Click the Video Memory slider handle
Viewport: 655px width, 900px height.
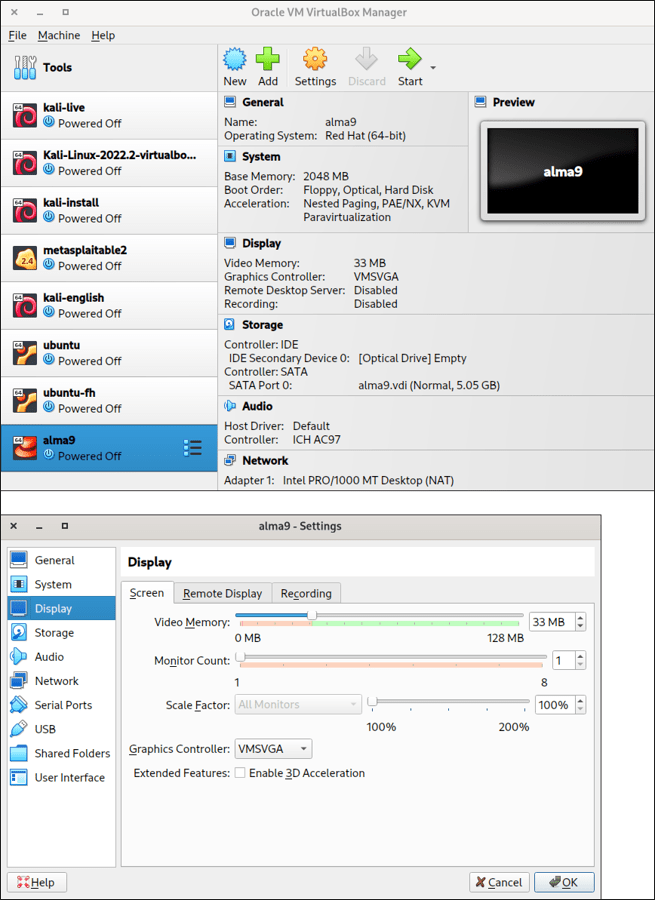tap(312, 615)
